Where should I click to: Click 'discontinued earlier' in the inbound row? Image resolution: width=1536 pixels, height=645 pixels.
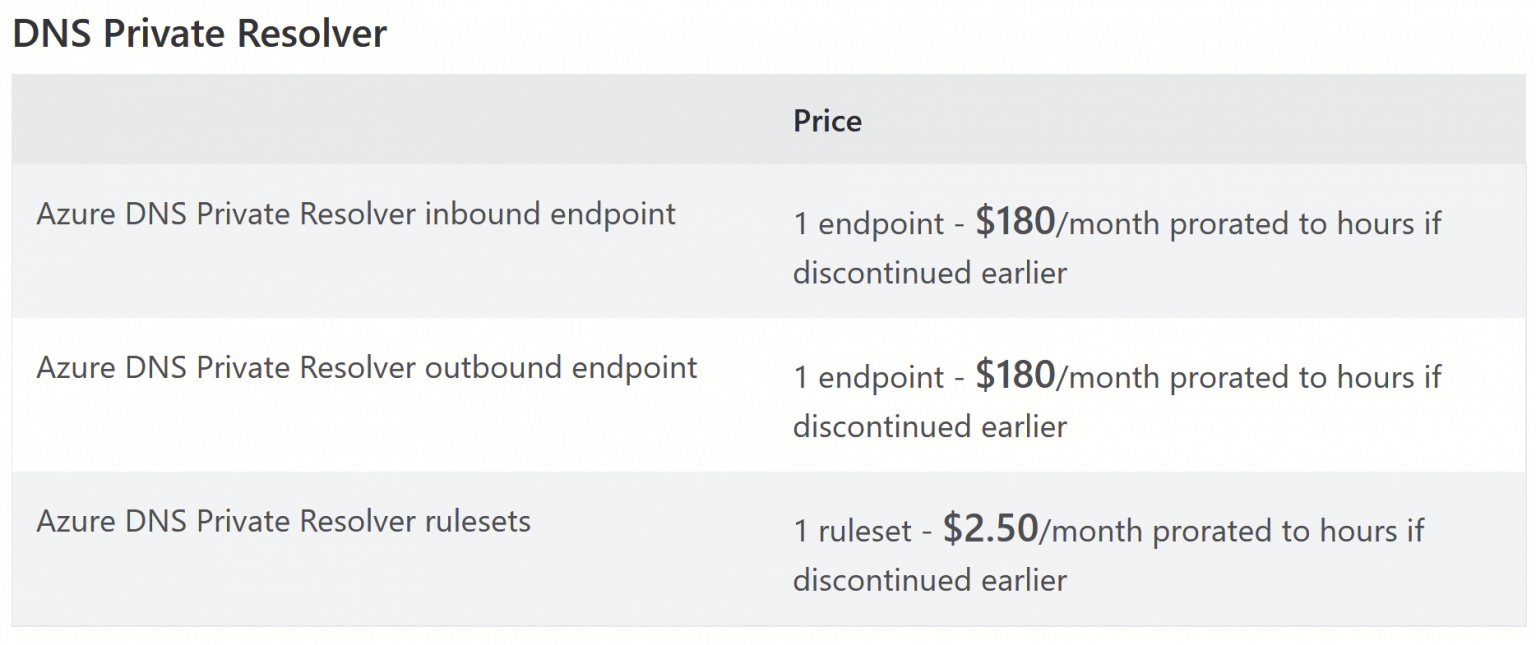click(x=930, y=273)
